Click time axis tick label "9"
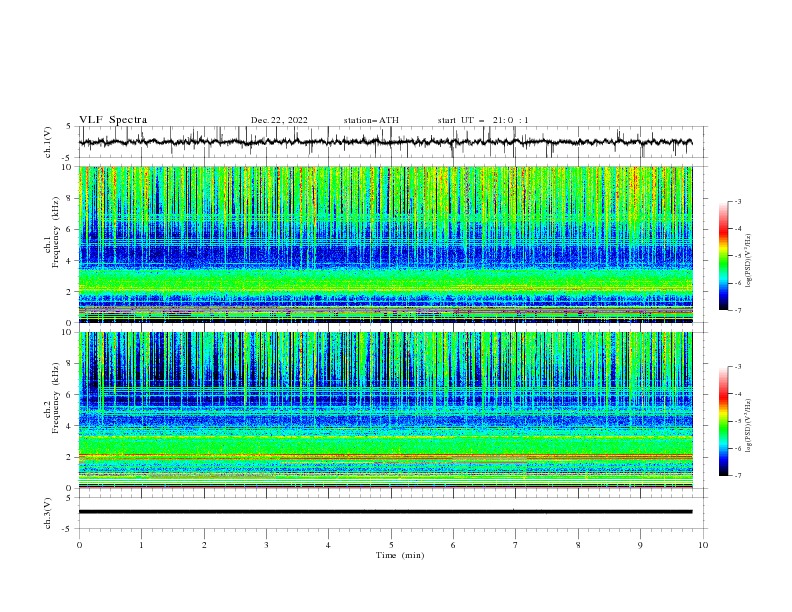792x612 pixels. click(640, 545)
